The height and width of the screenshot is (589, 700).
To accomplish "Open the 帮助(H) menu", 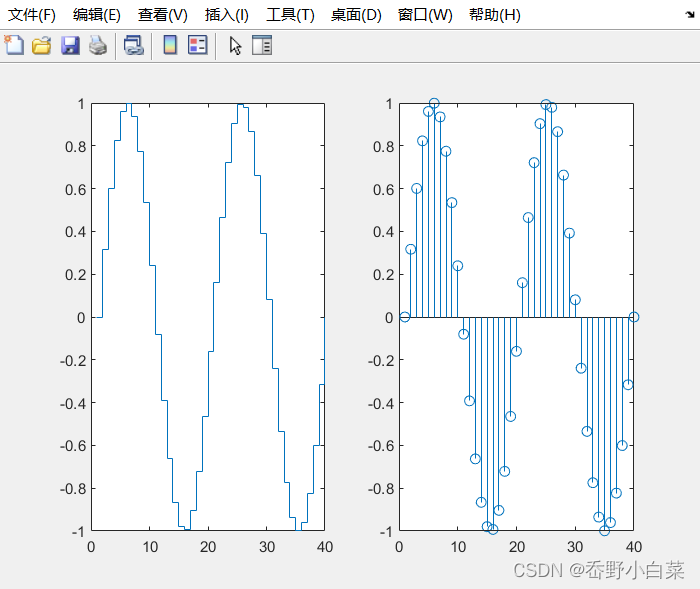I will (495, 15).
